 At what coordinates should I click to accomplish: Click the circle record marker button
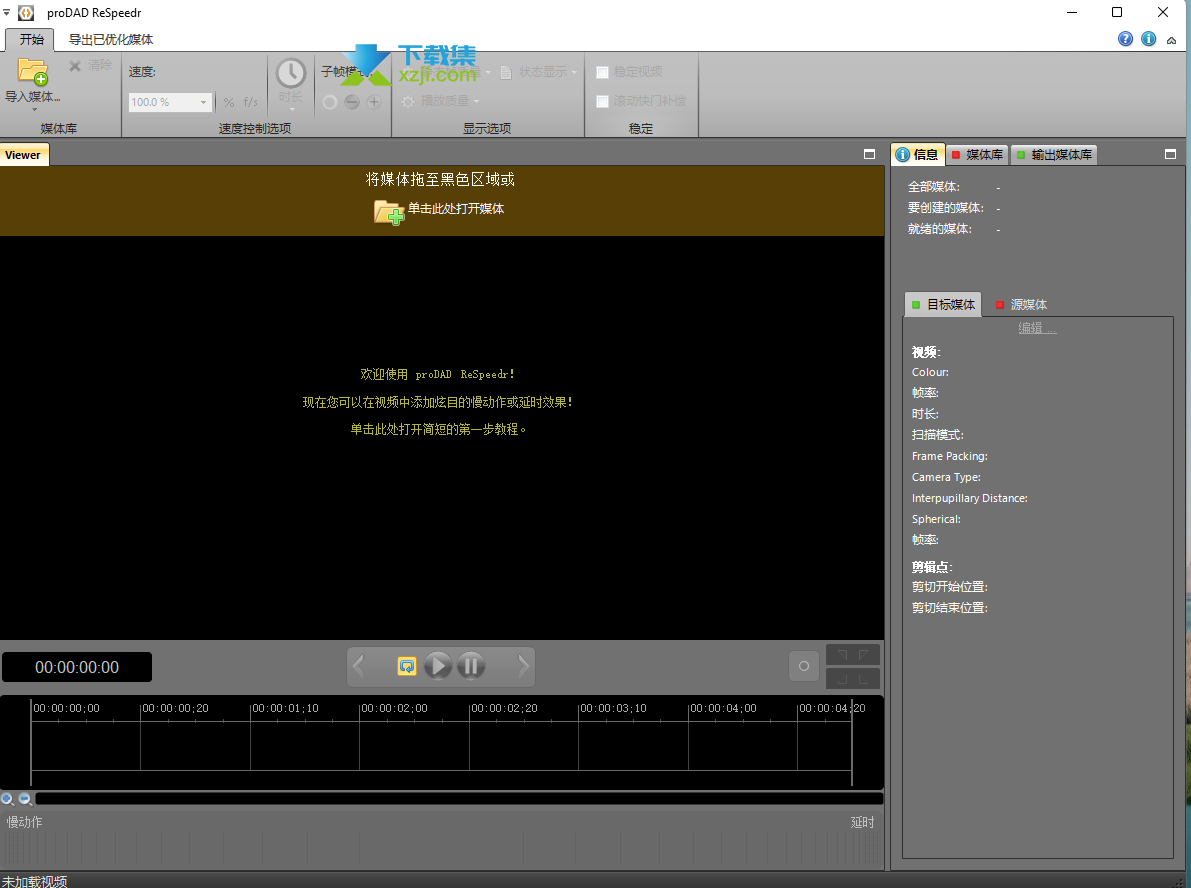(x=804, y=666)
